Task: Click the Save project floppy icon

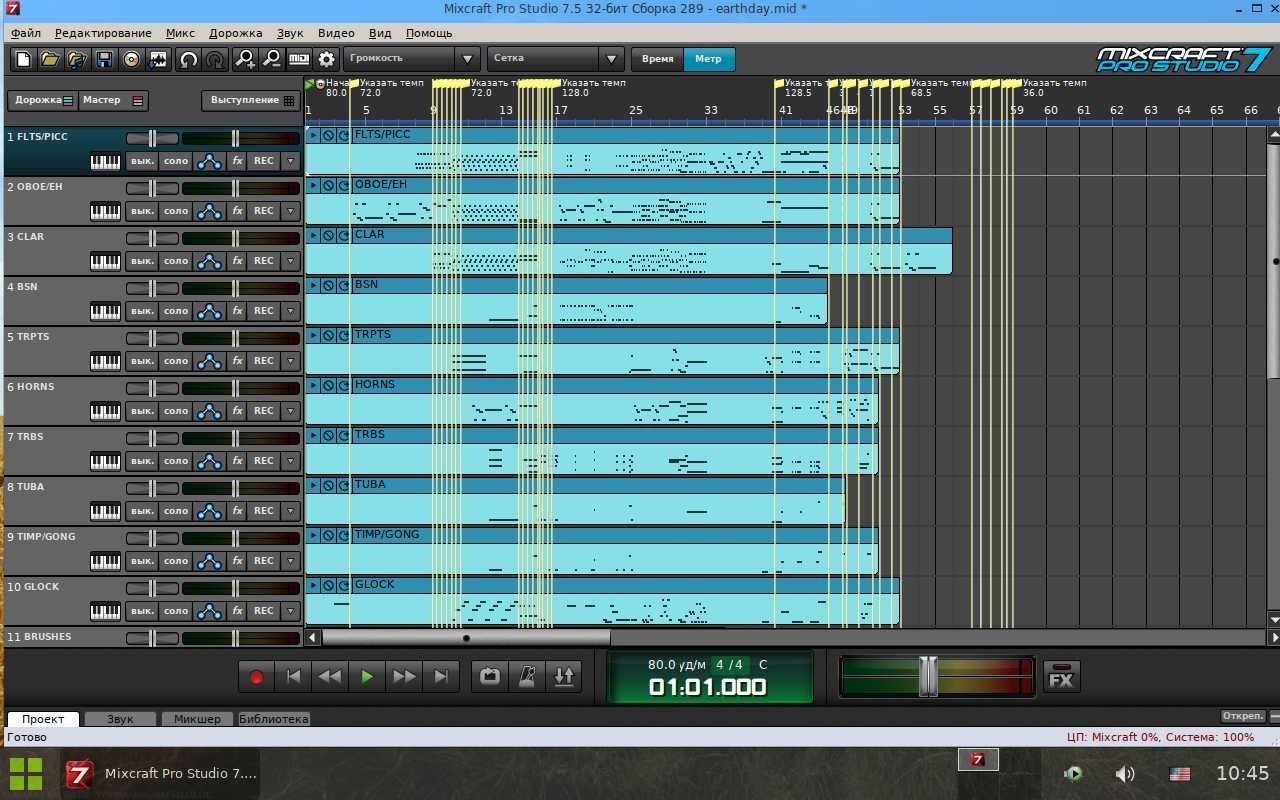Action: tap(104, 59)
